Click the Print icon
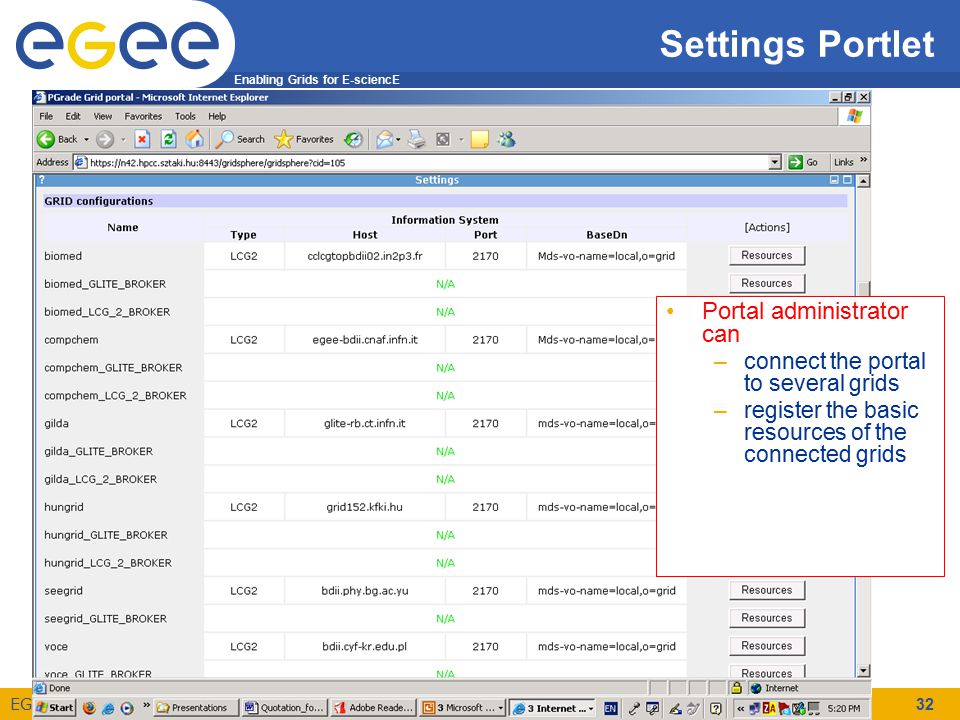The width and height of the screenshot is (960, 720). tap(417, 140)
